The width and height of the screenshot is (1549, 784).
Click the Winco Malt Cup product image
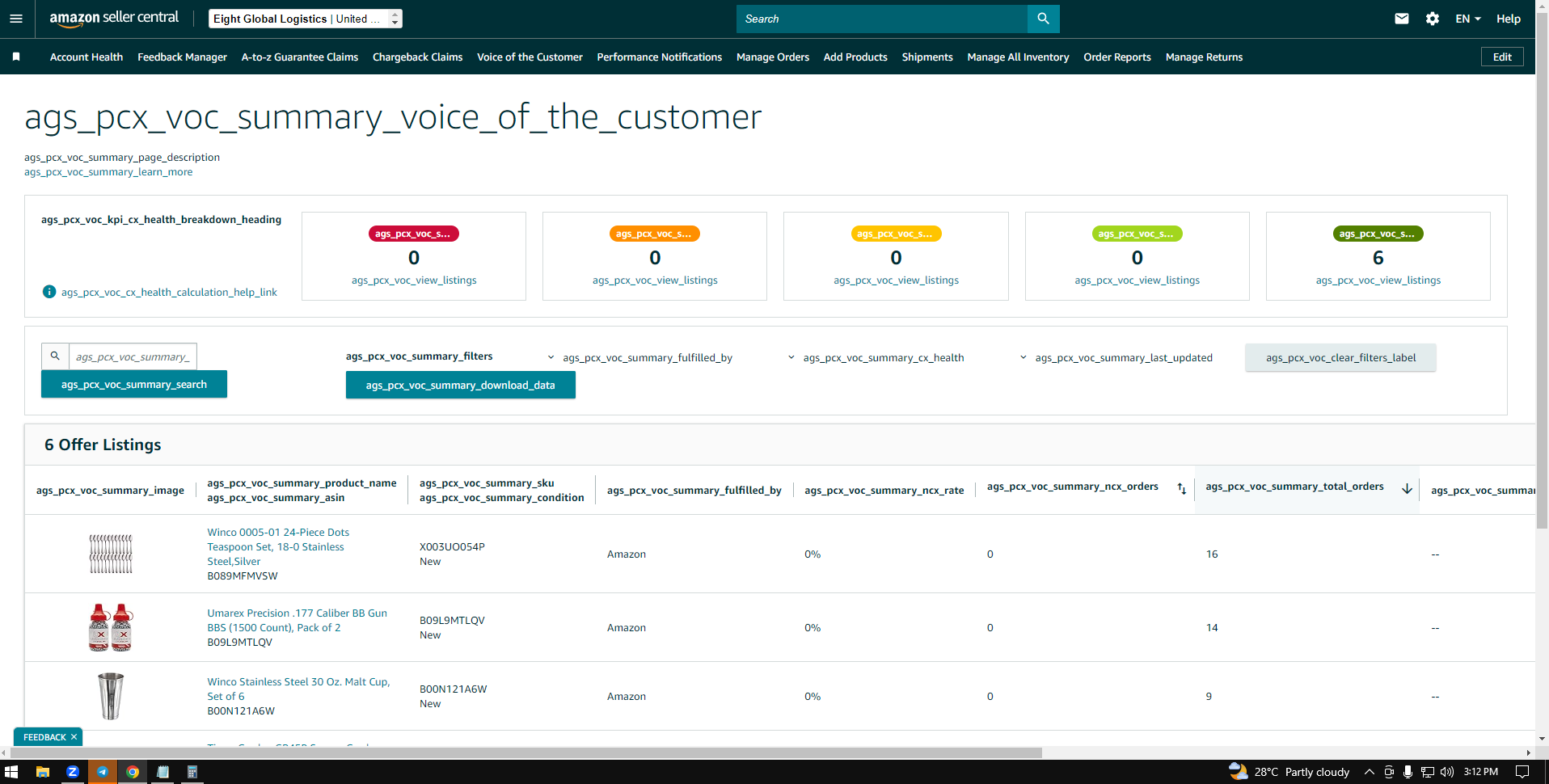click(111, 696)
